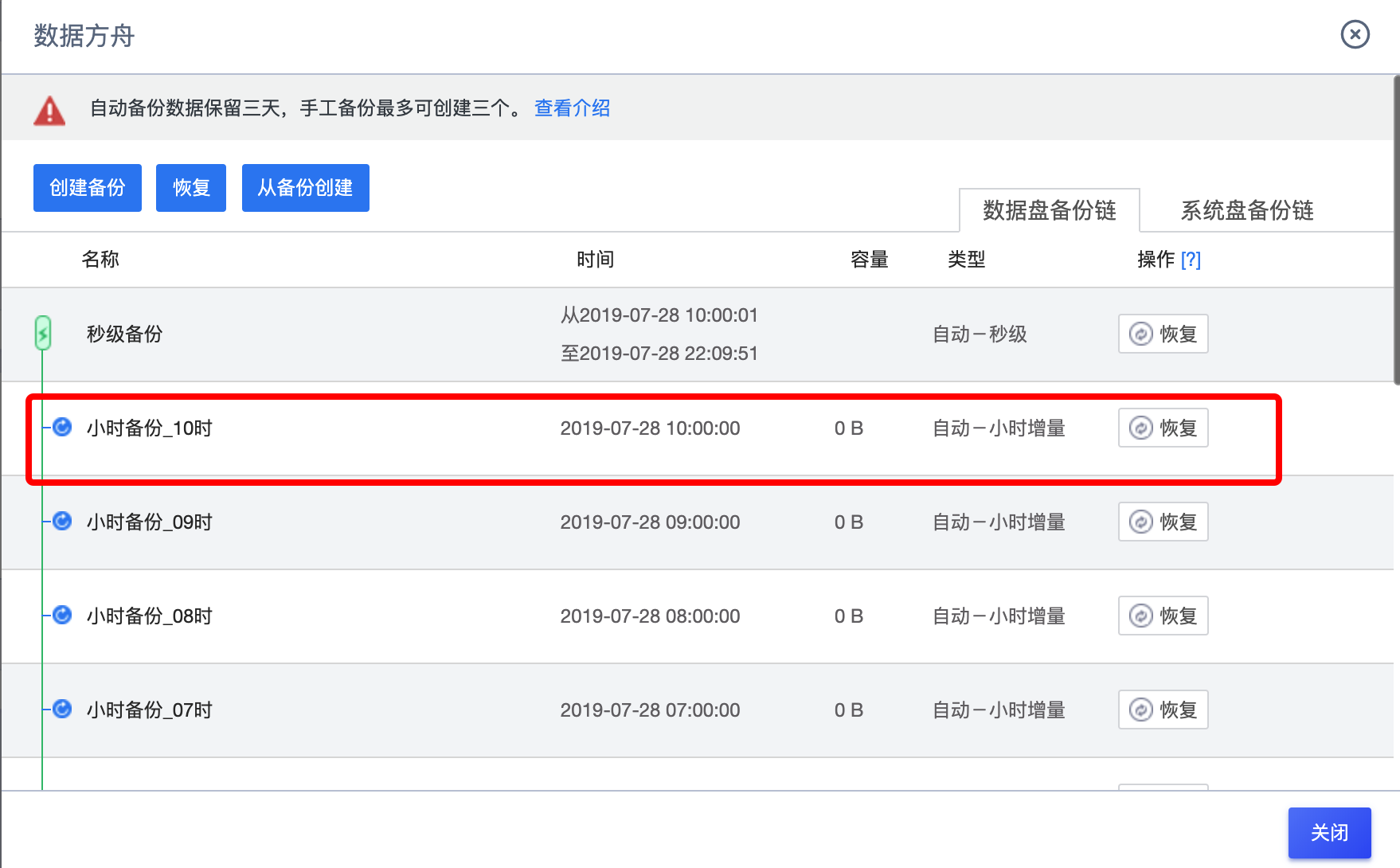Screen dimensions: 1400x868
Task: Click the blue node icon for 小时备份_07时
Action: coord(62,709)
